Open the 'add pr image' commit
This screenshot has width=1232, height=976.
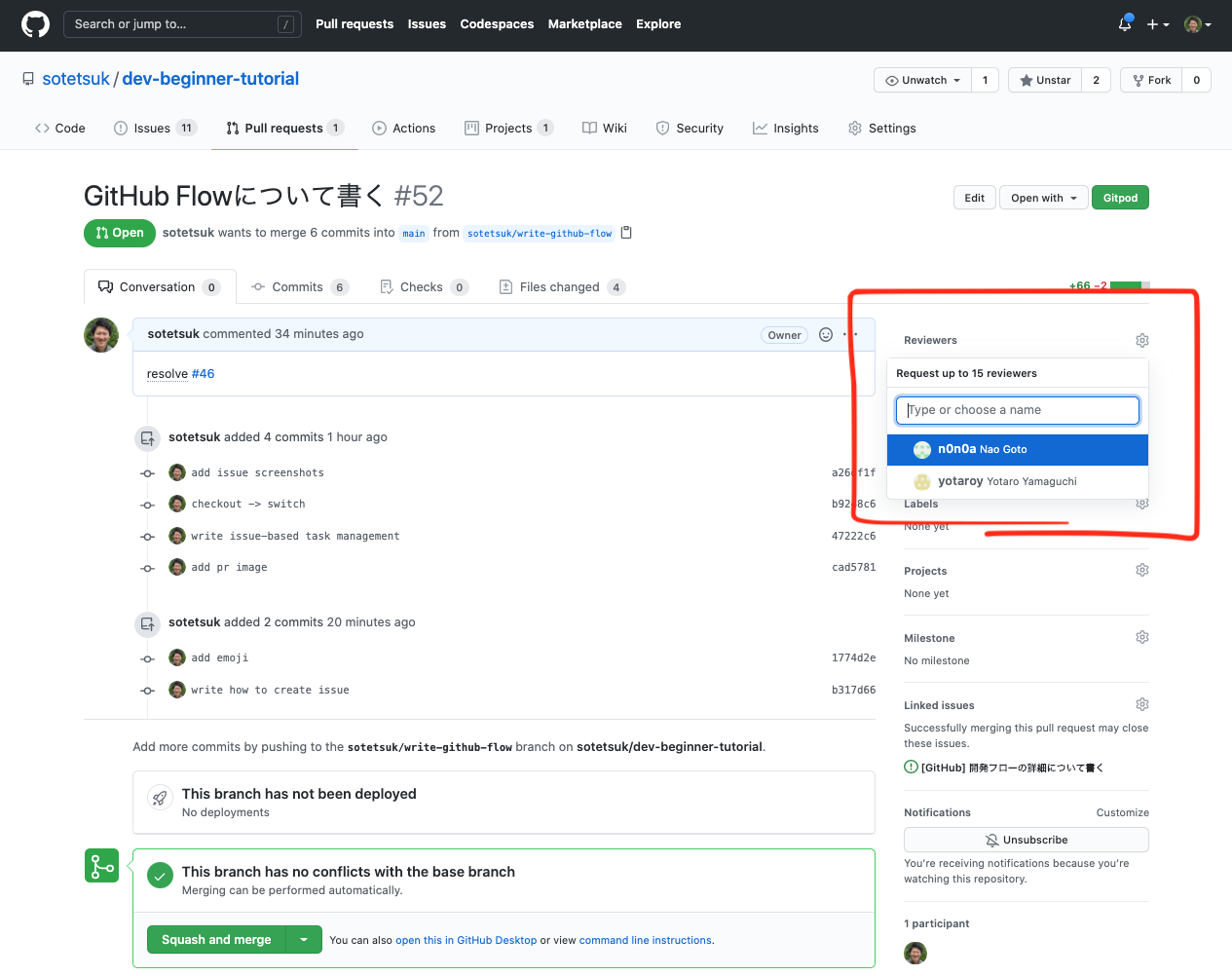[229, 567]
